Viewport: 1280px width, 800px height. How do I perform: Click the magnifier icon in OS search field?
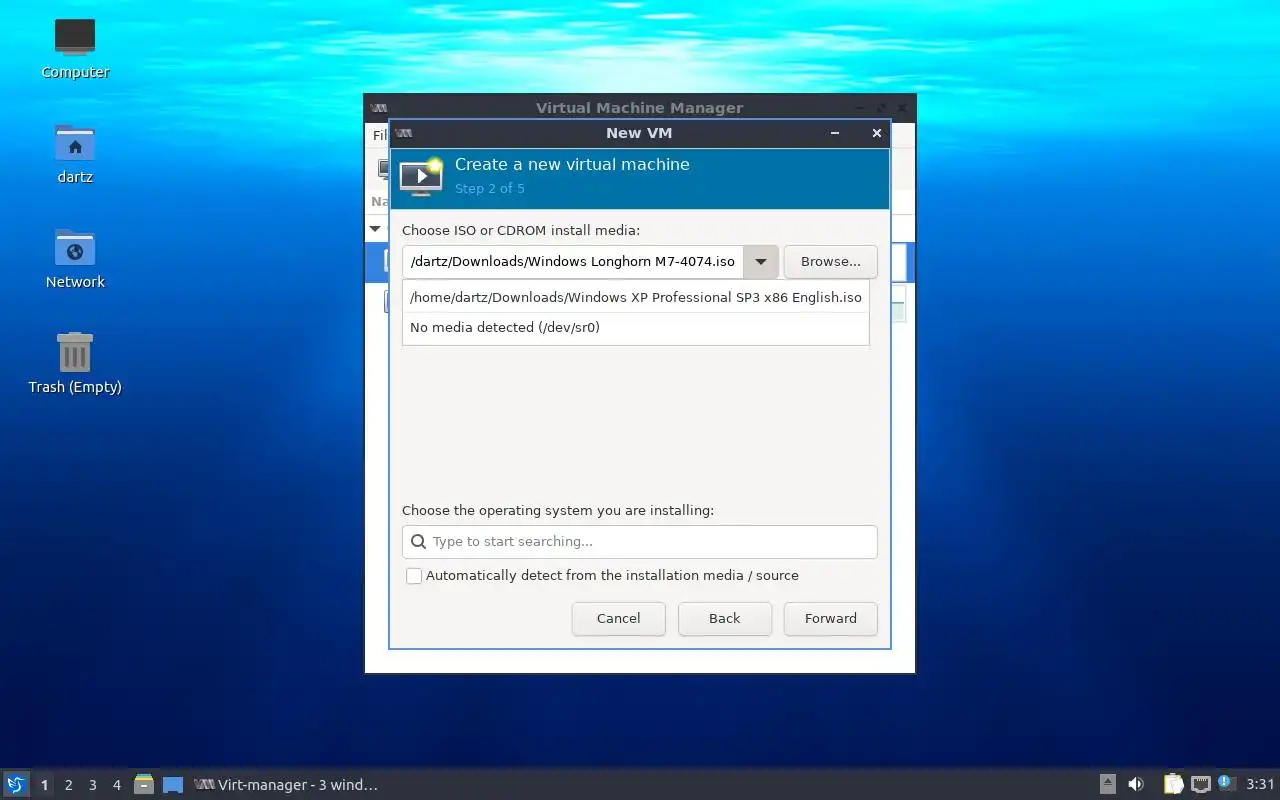click(x=418, y=542)
